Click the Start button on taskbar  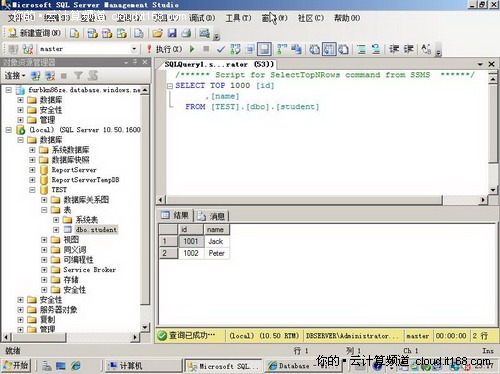16,366
